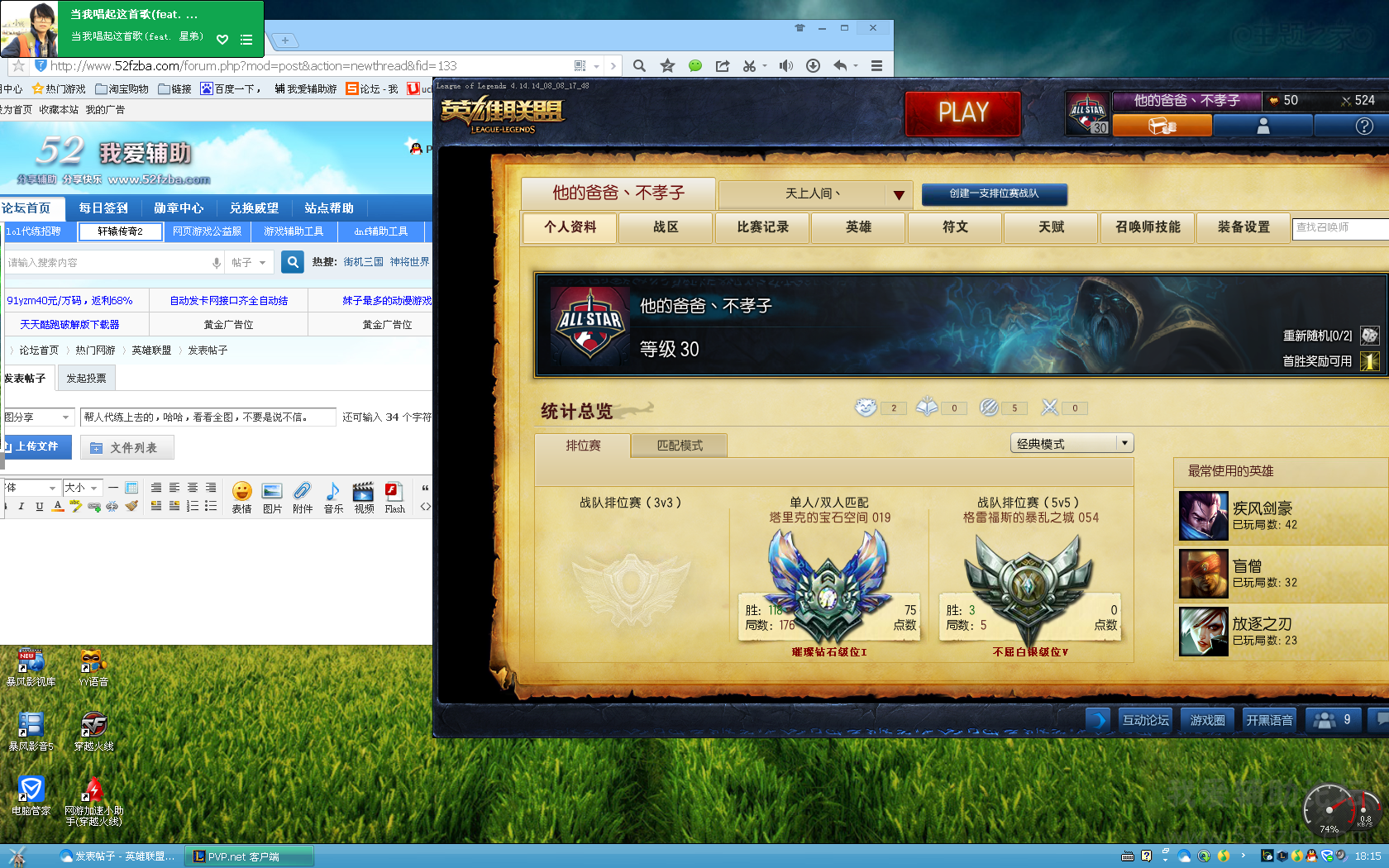Image resolution: width=1389 pixels, height=868 pixels.
Task: Bookmark the page with the star icon
Action: [667, 65]
